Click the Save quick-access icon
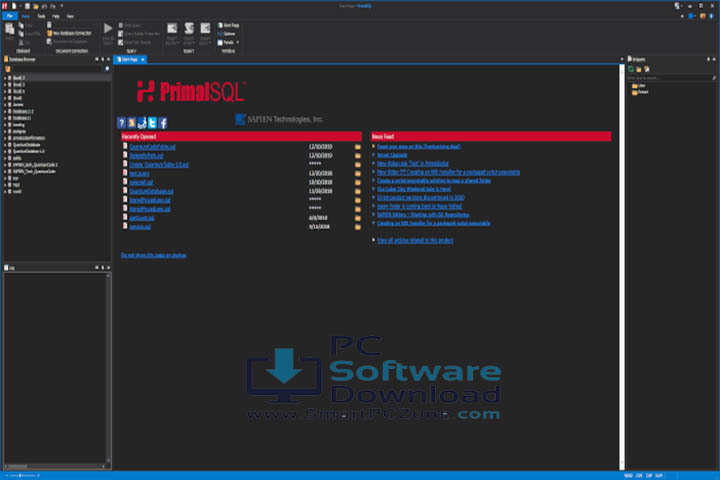This screenshot has height=480, width=720. point(28,6)
